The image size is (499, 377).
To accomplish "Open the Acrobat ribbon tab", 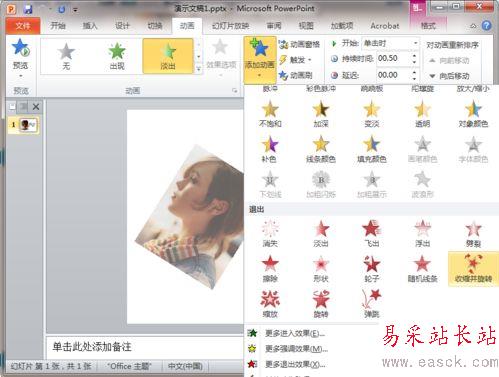I will point(385,26).
